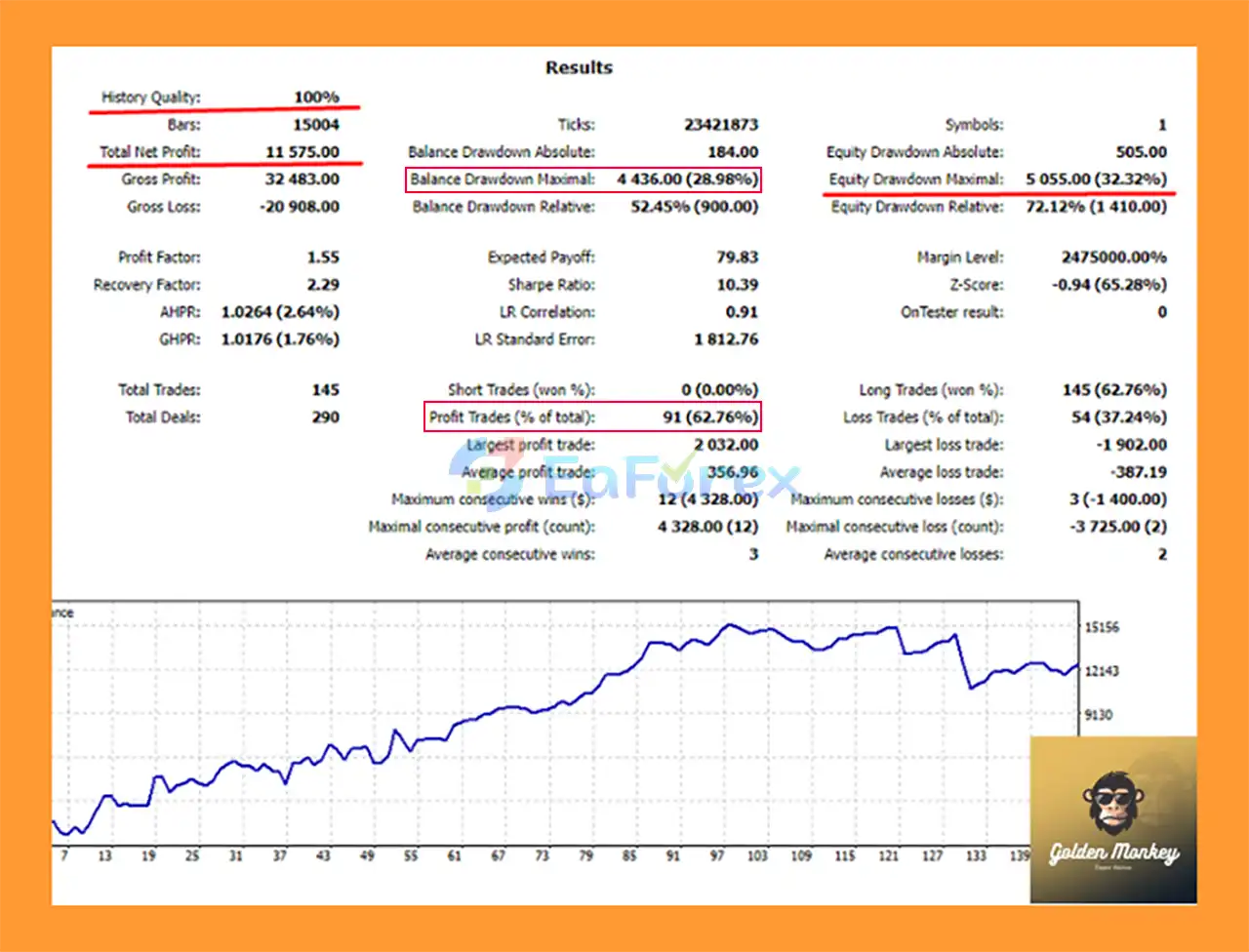The height and width of the screenshot is (952, 1249).
Task: Click the Recovery Factor label
Action: 146,285
